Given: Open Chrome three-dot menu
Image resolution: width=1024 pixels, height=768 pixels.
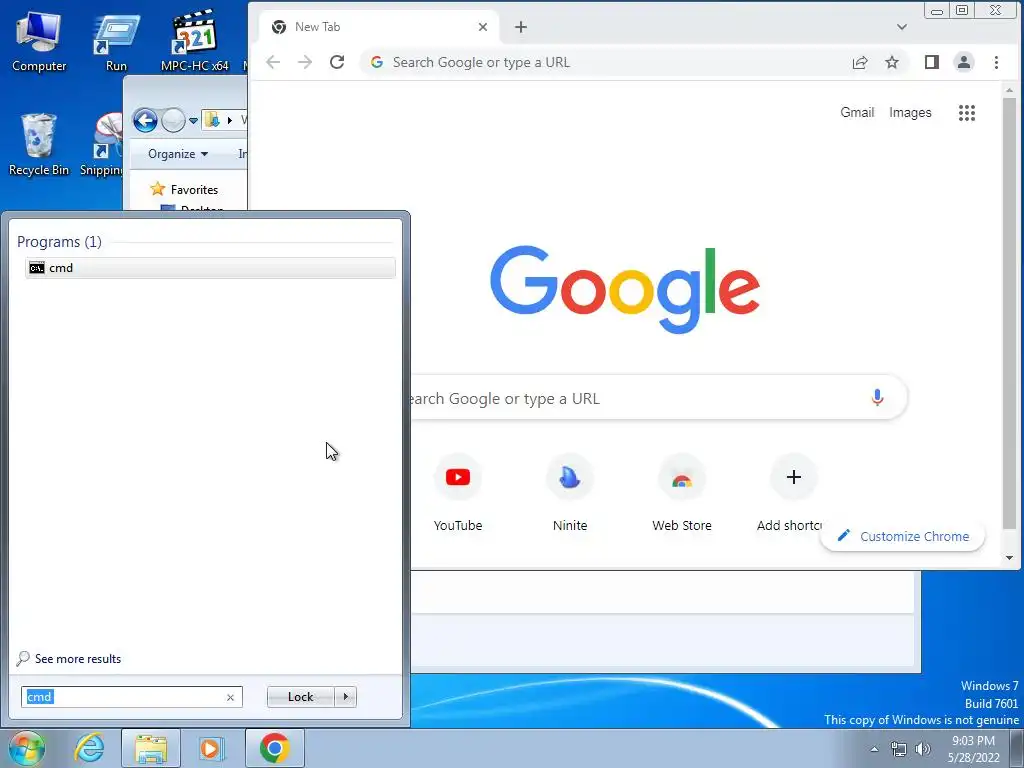Looking at the screenshot, I should tap(996, 62).
